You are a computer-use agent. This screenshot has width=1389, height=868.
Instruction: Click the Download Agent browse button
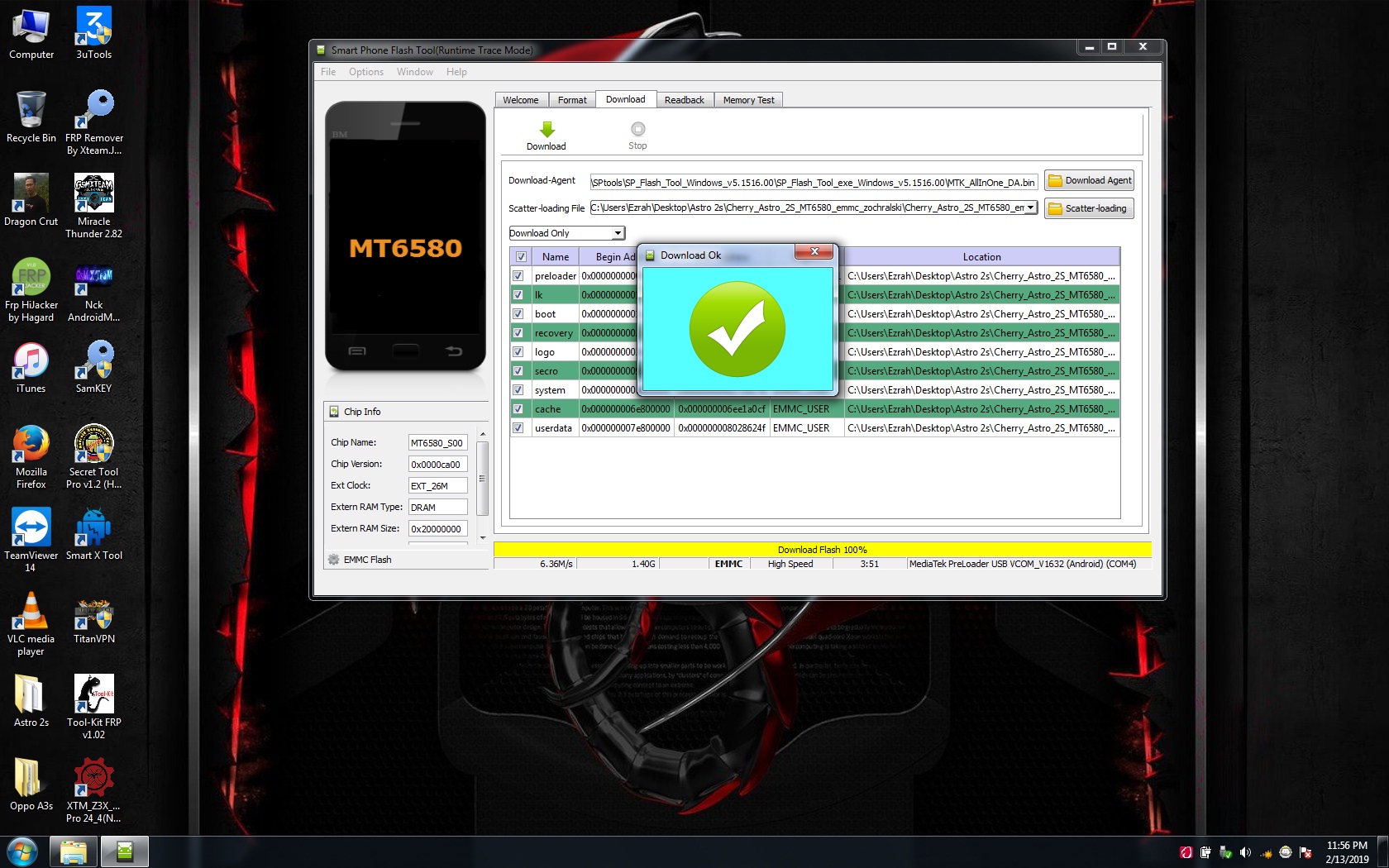[x=1090, y=180]
